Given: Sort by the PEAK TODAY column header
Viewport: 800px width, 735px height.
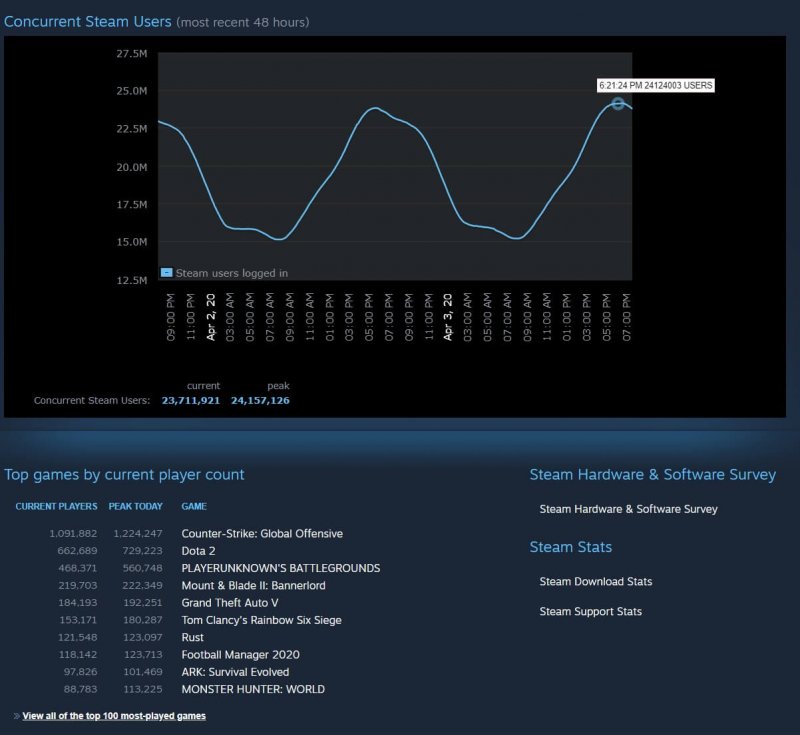Looking at the screenshot, I should [135, 507].
